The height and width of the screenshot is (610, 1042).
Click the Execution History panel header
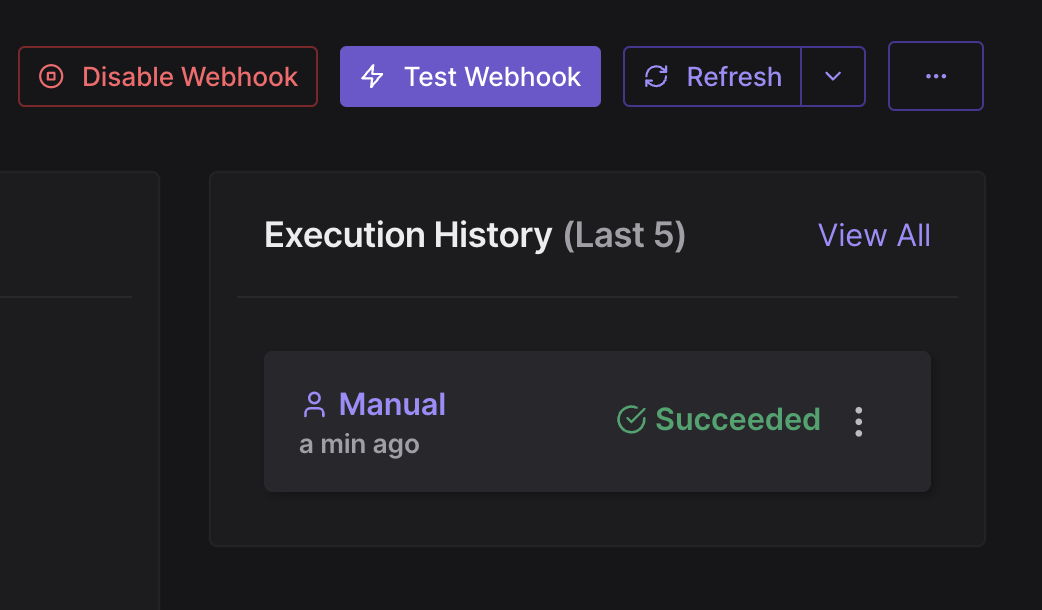click(x=474, y=235)
